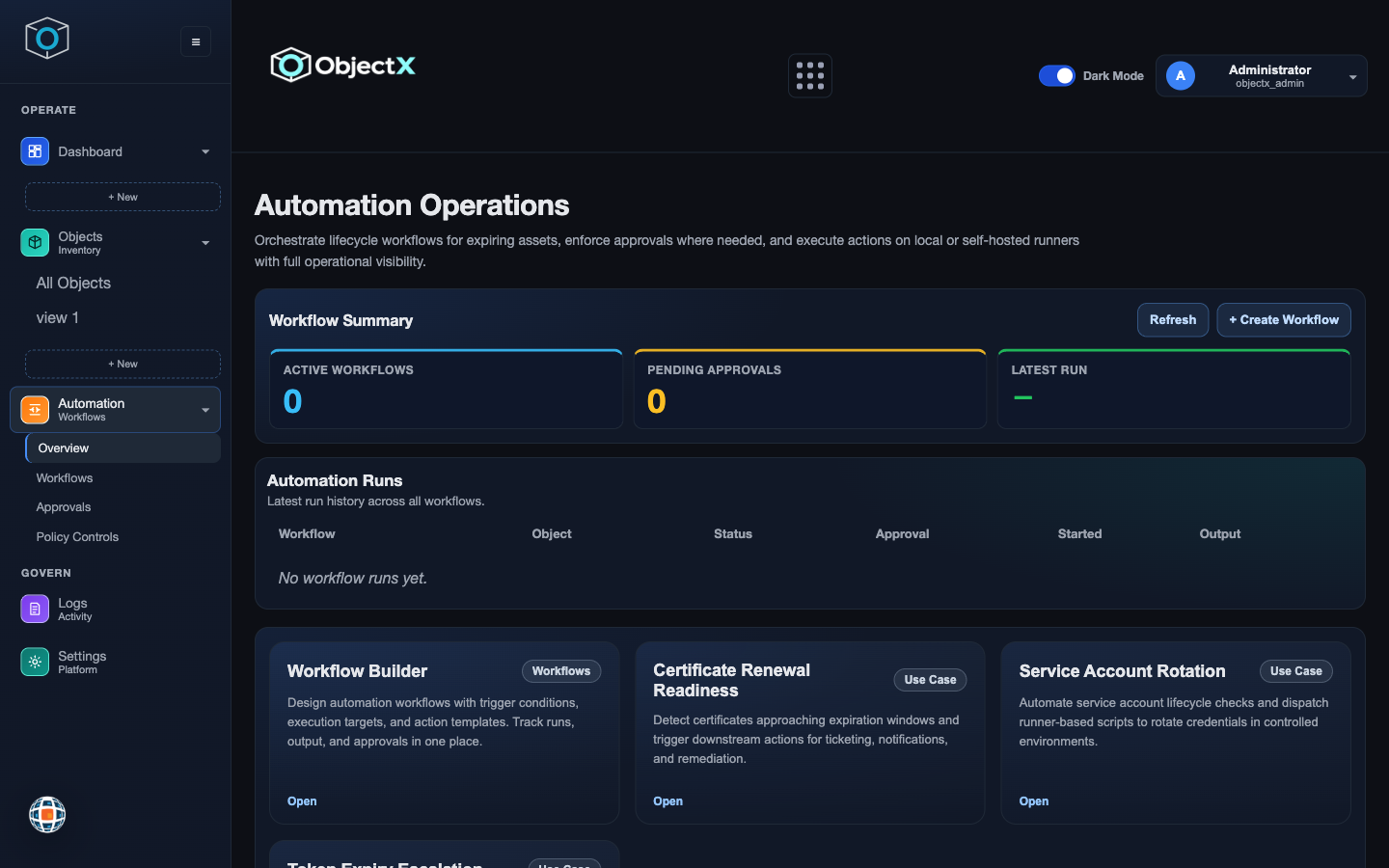Click the Objects Inventory cube icon
This screenshot has height=868, width=1389.
(x=35, y=242)
